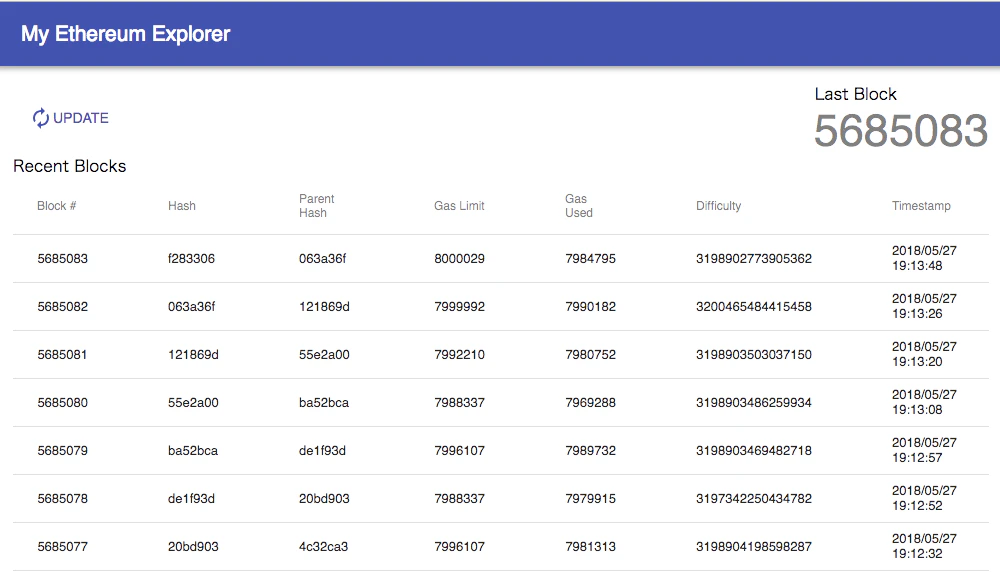Click hash ba52bca in block 5685079 row
Screen dimensions: 1000x576
pyautogui.click(x=193, y=450)
